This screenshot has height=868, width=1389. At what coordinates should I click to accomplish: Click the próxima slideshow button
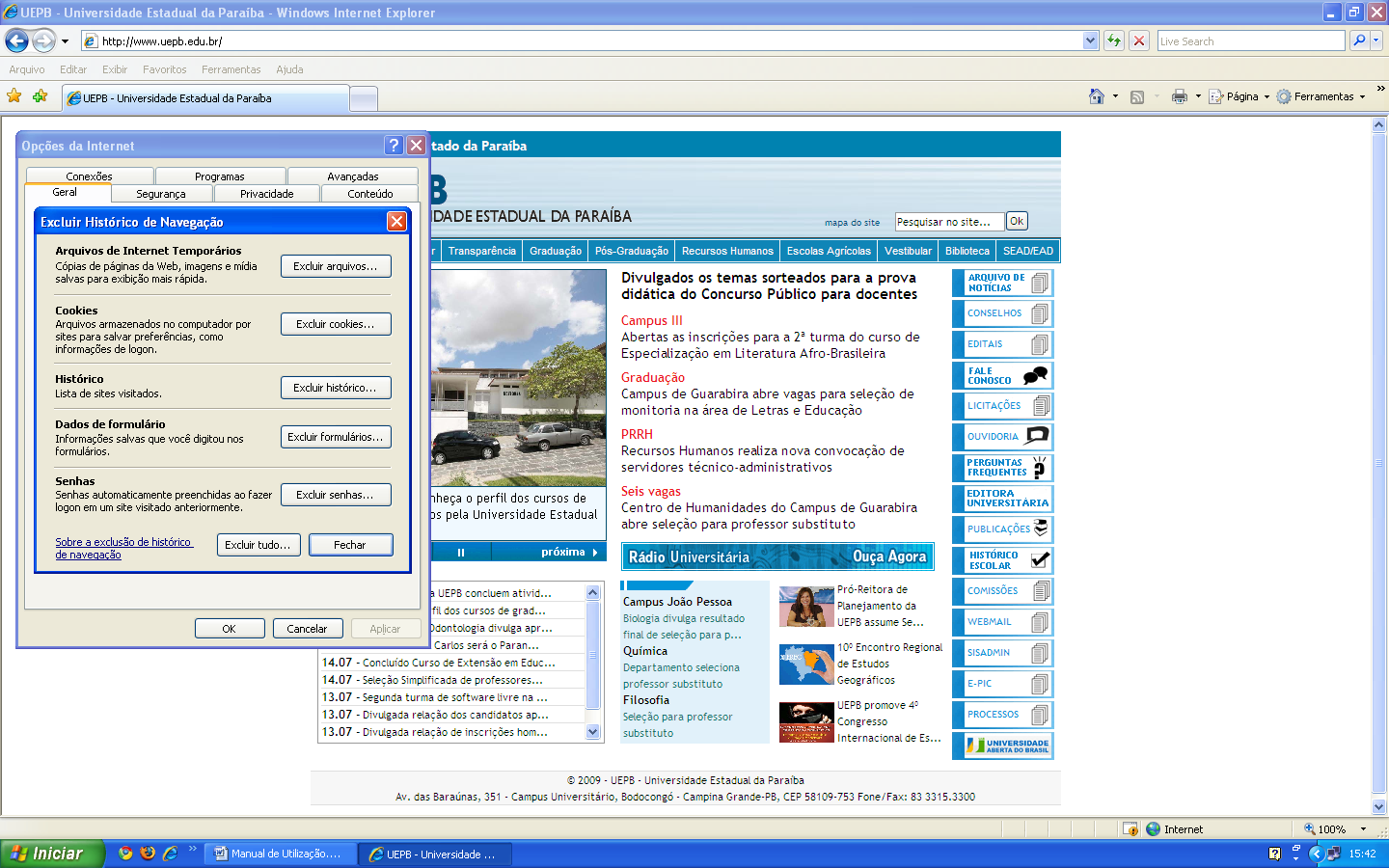[x=569, y=553]
